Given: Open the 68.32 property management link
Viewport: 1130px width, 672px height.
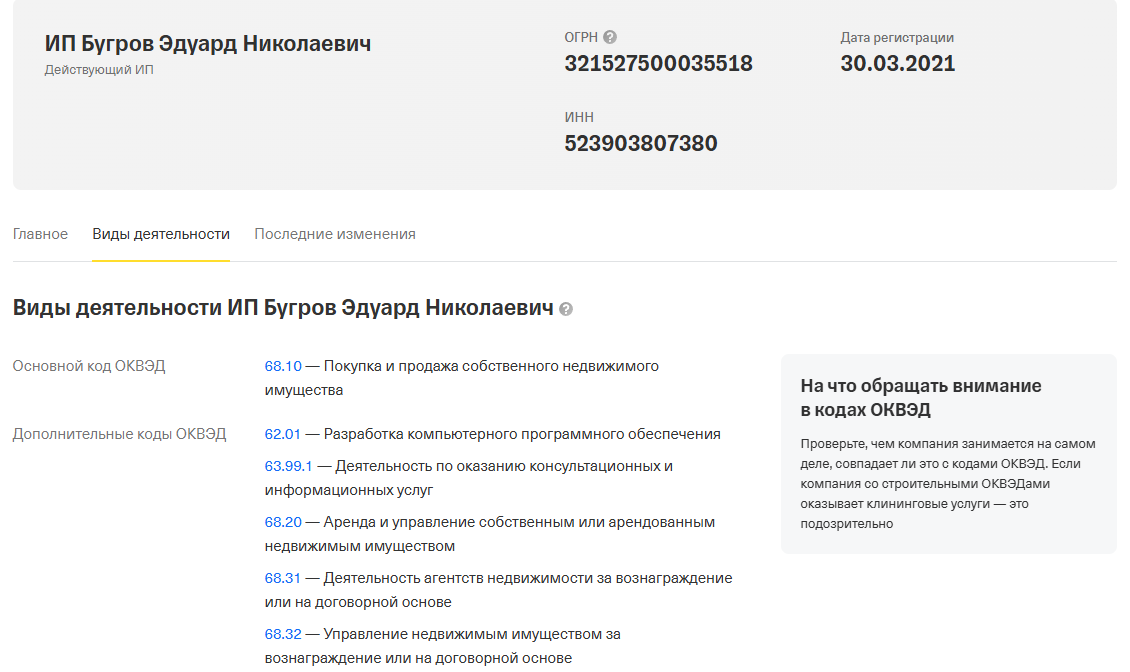Looking at the screenshot, I should [x=283, y=633].
